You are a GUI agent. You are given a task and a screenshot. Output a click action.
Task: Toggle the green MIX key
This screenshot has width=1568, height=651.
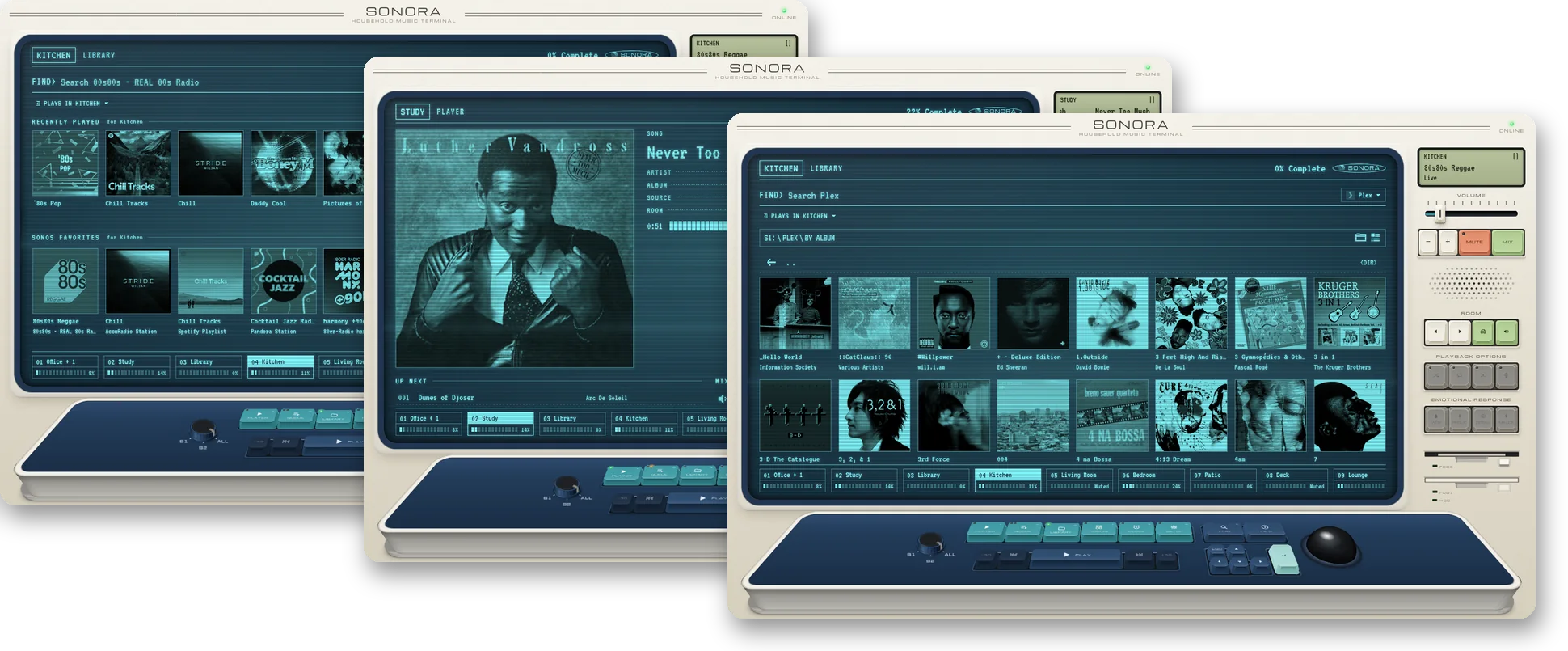pos(1507,242)
